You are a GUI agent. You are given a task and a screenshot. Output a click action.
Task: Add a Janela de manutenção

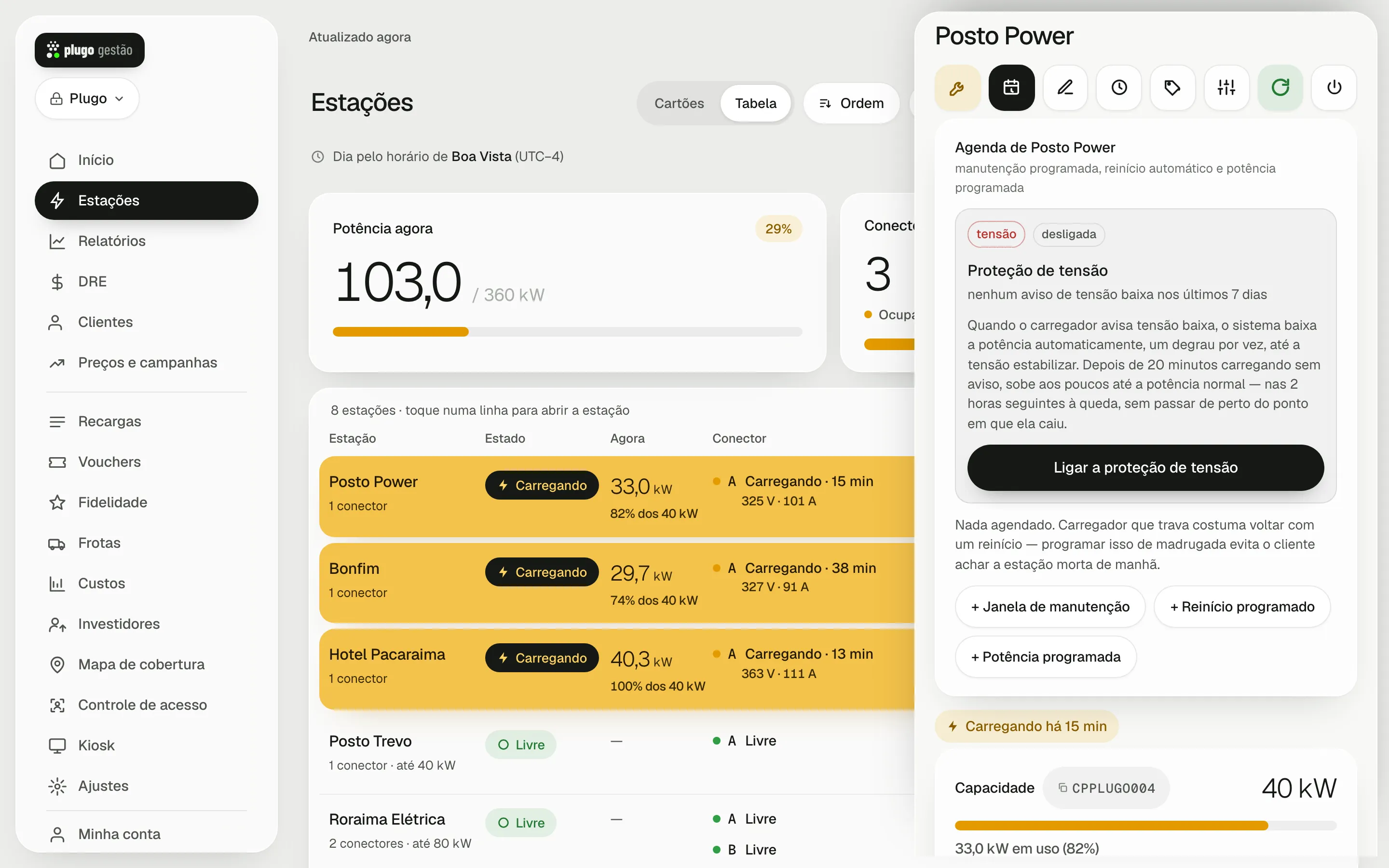pyautogui.click(x=1050, y=607)
